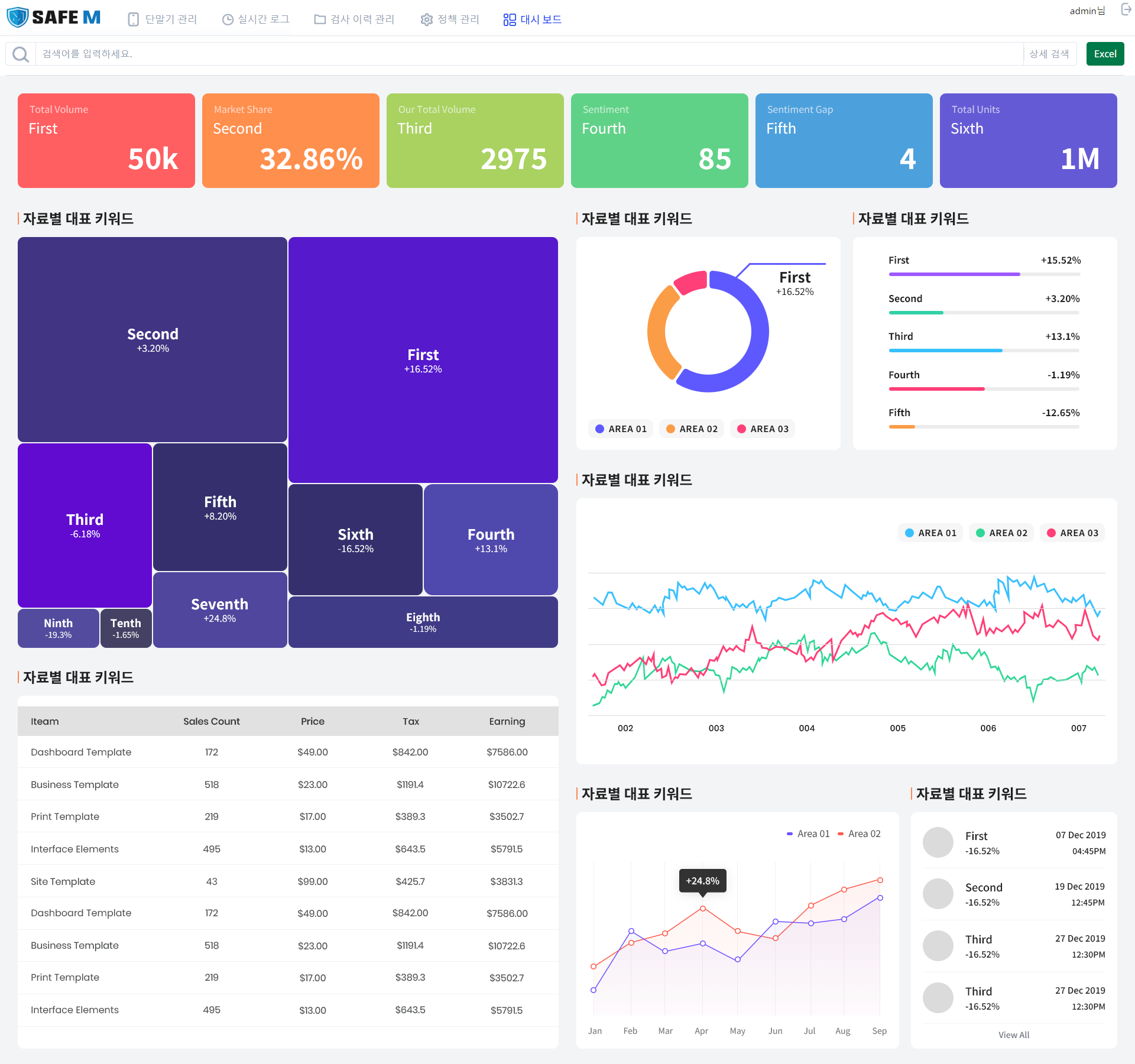Open 정책 관리 menu tab

(x=458, y=20)
